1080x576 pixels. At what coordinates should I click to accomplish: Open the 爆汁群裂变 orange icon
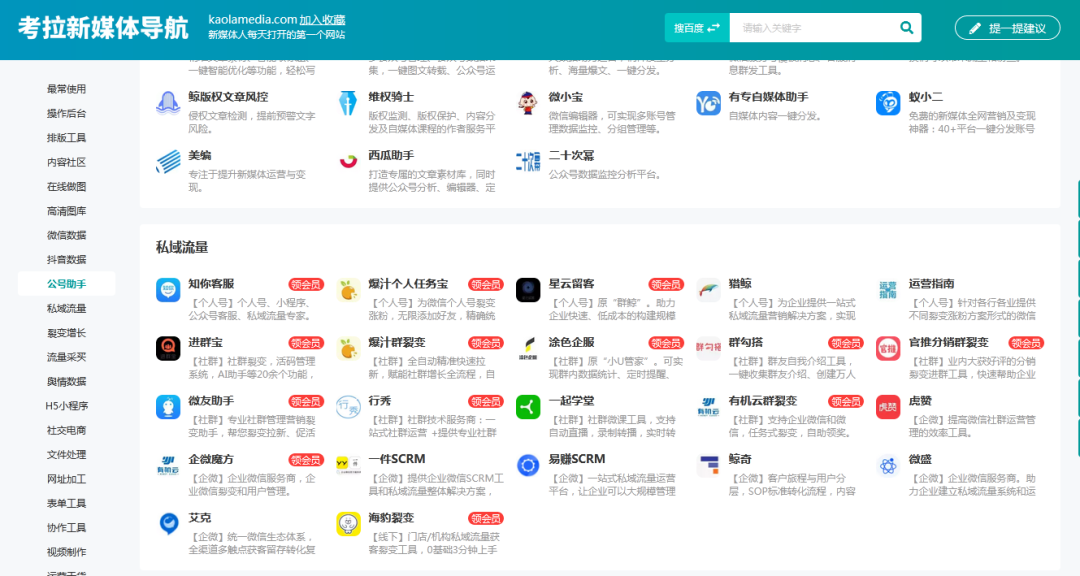348,349
